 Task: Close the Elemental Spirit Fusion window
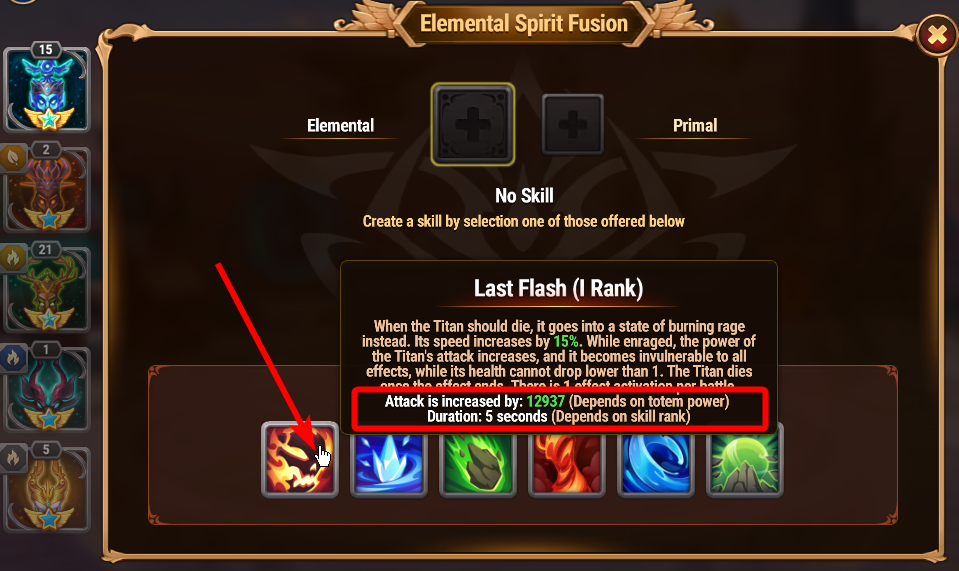(938, 35)
